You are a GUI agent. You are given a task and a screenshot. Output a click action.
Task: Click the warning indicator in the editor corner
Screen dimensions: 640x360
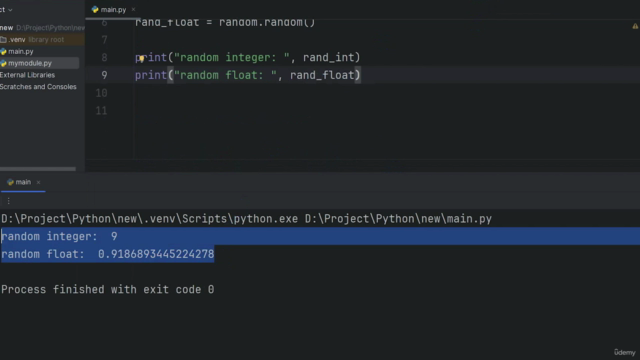635,26
